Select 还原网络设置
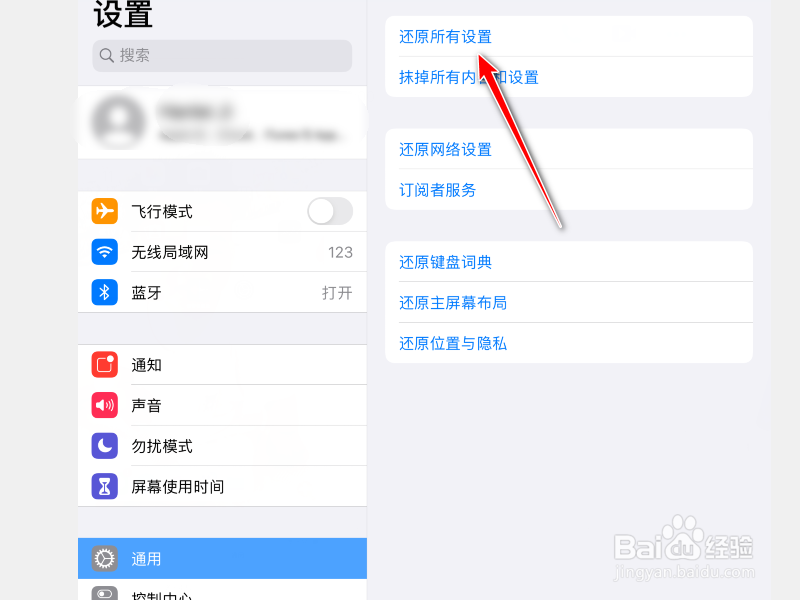 pyautogui.click(x=569, y=149)
